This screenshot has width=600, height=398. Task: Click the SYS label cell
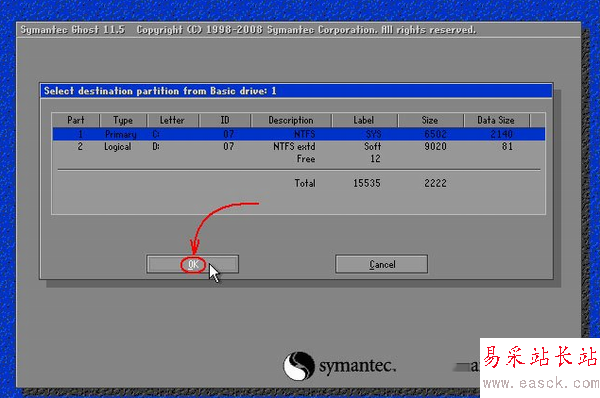(x=373, y=134)
